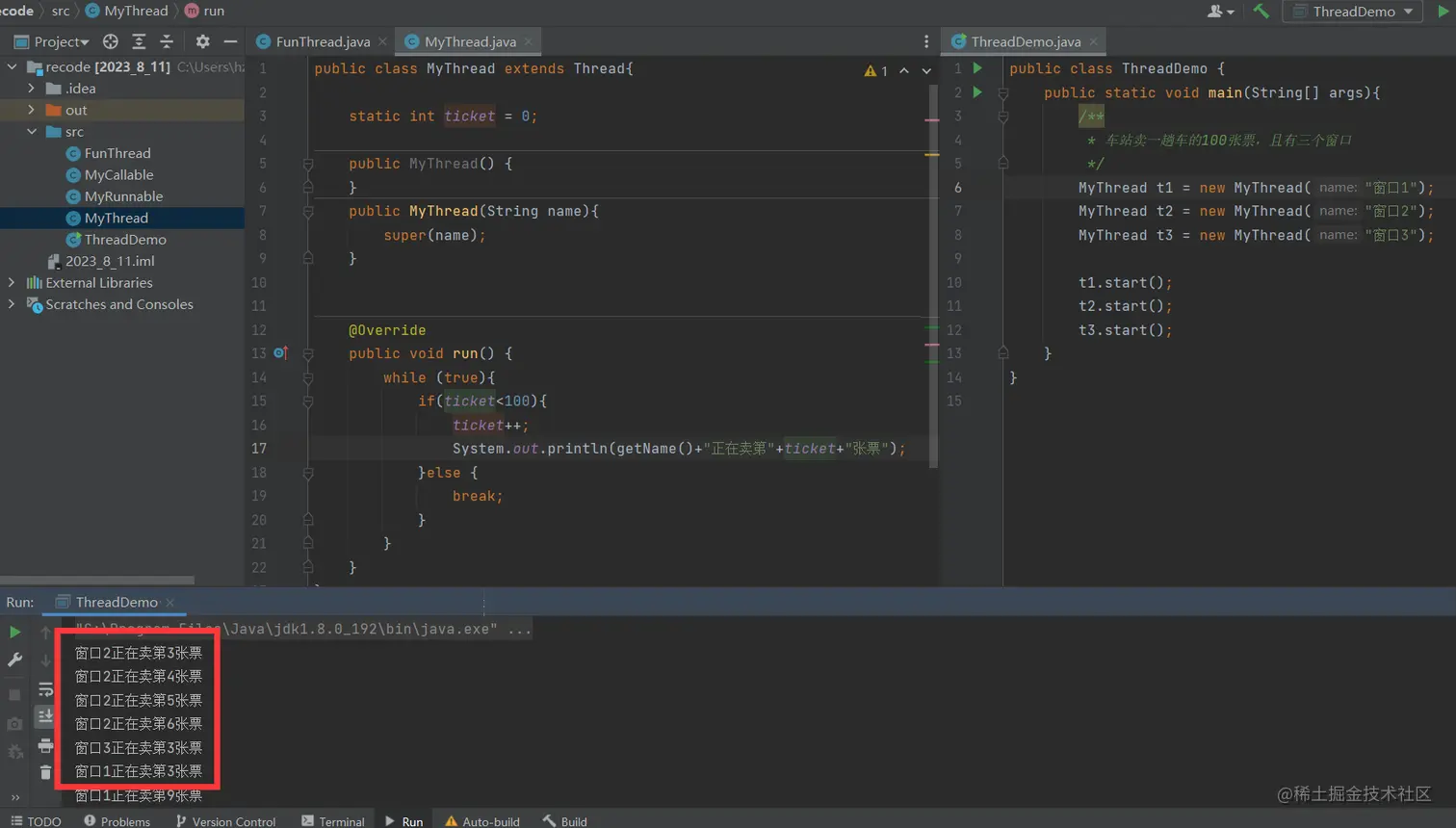Close the ThreadDemo.java editor tab
Viewport: 1456px width, 828px height.
(1093, 41)
